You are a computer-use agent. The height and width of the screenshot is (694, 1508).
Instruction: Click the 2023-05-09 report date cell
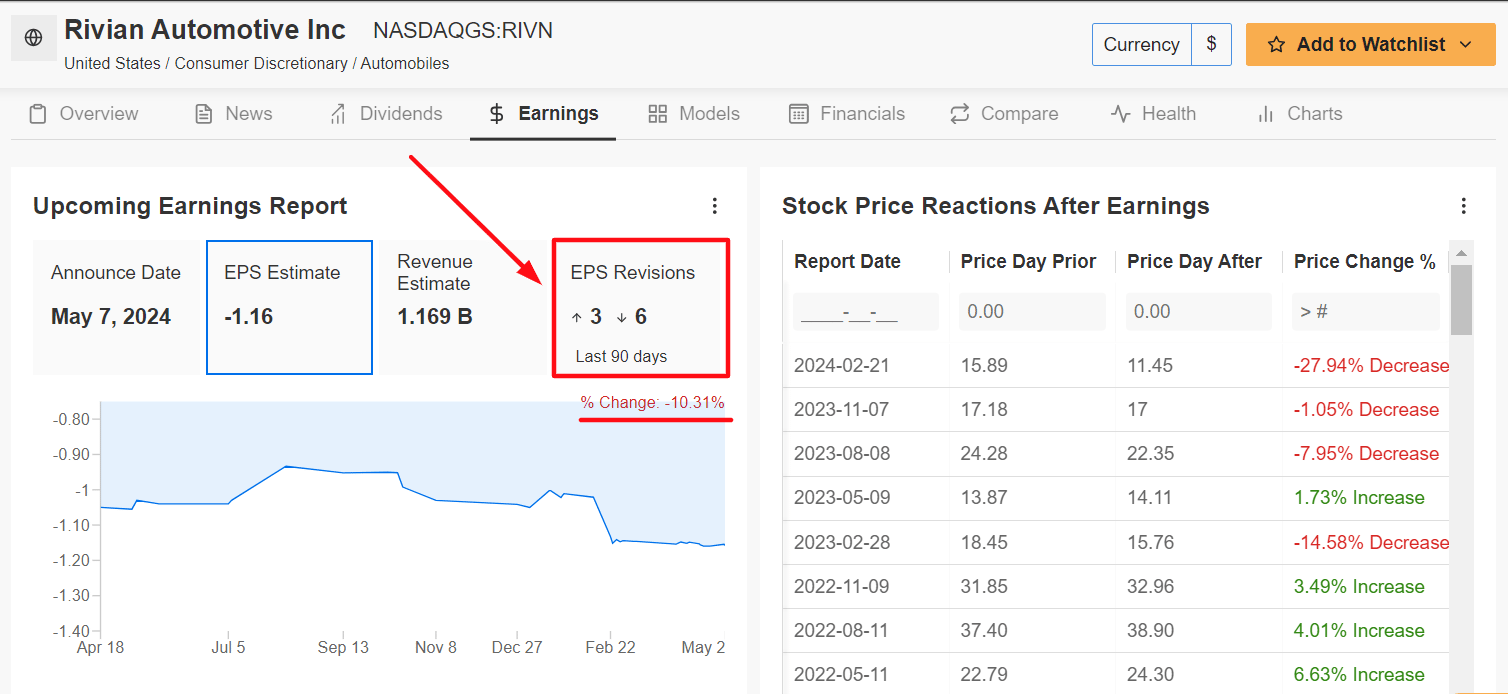click(842, 498)
